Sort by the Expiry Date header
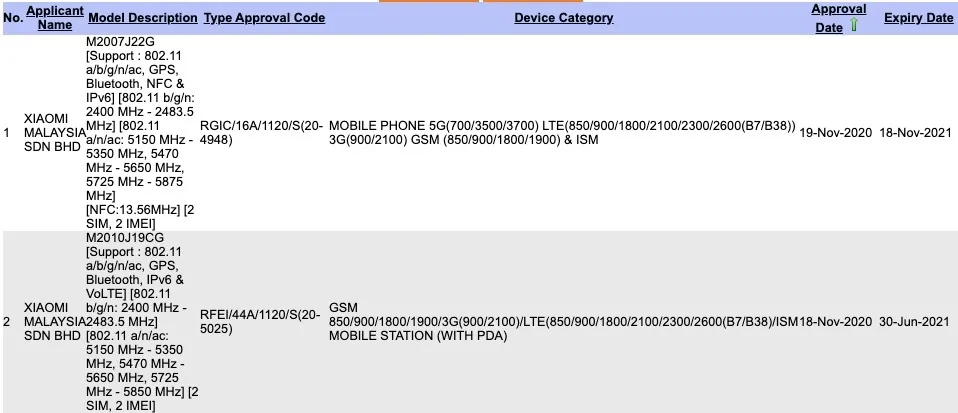This screenshot has height=413, width=958. click(918, 18)
